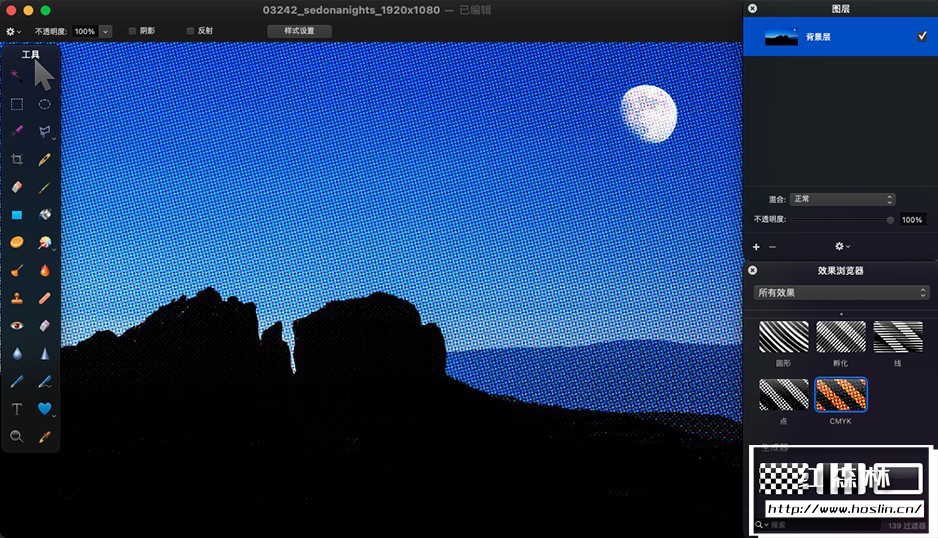Select the Crop tool
This screenshot has width=938, height=538.
(x=17, y=159)
